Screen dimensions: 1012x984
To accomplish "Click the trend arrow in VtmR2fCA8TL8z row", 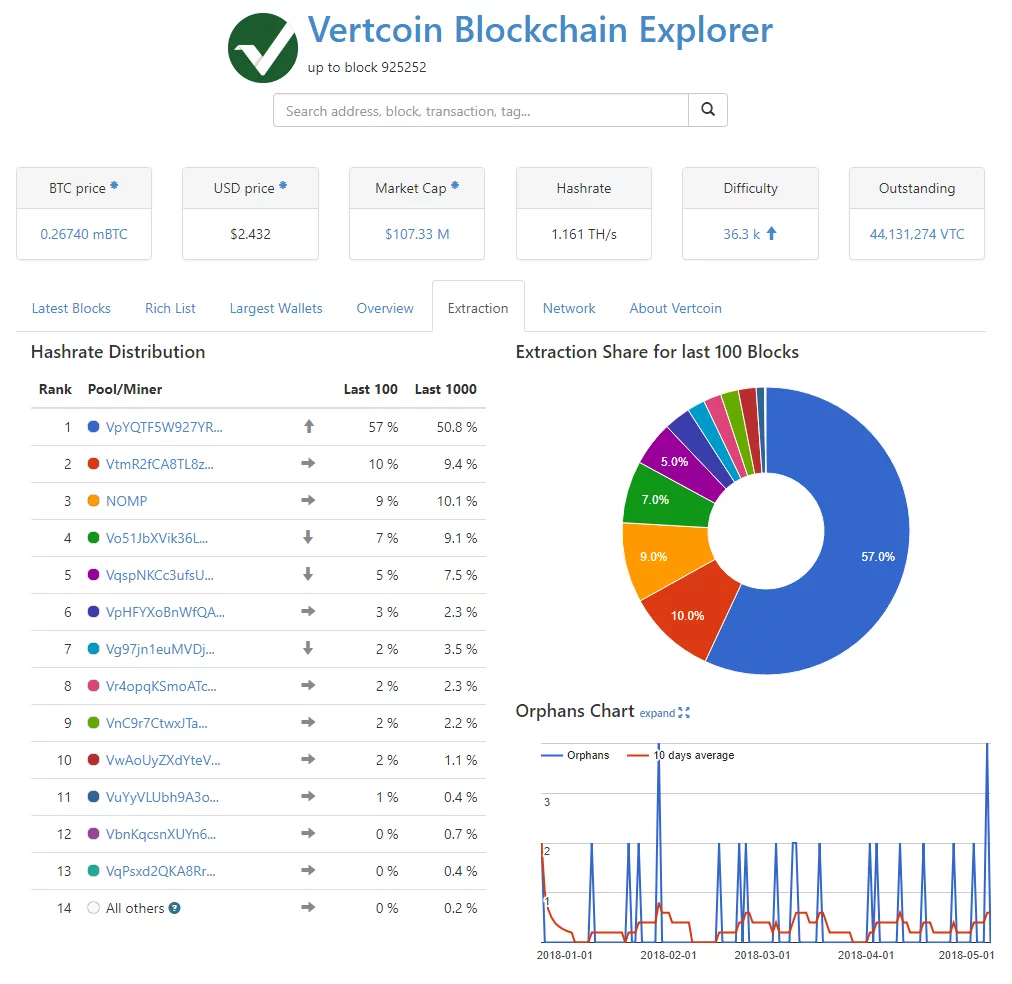I will (x=308, y=463).
